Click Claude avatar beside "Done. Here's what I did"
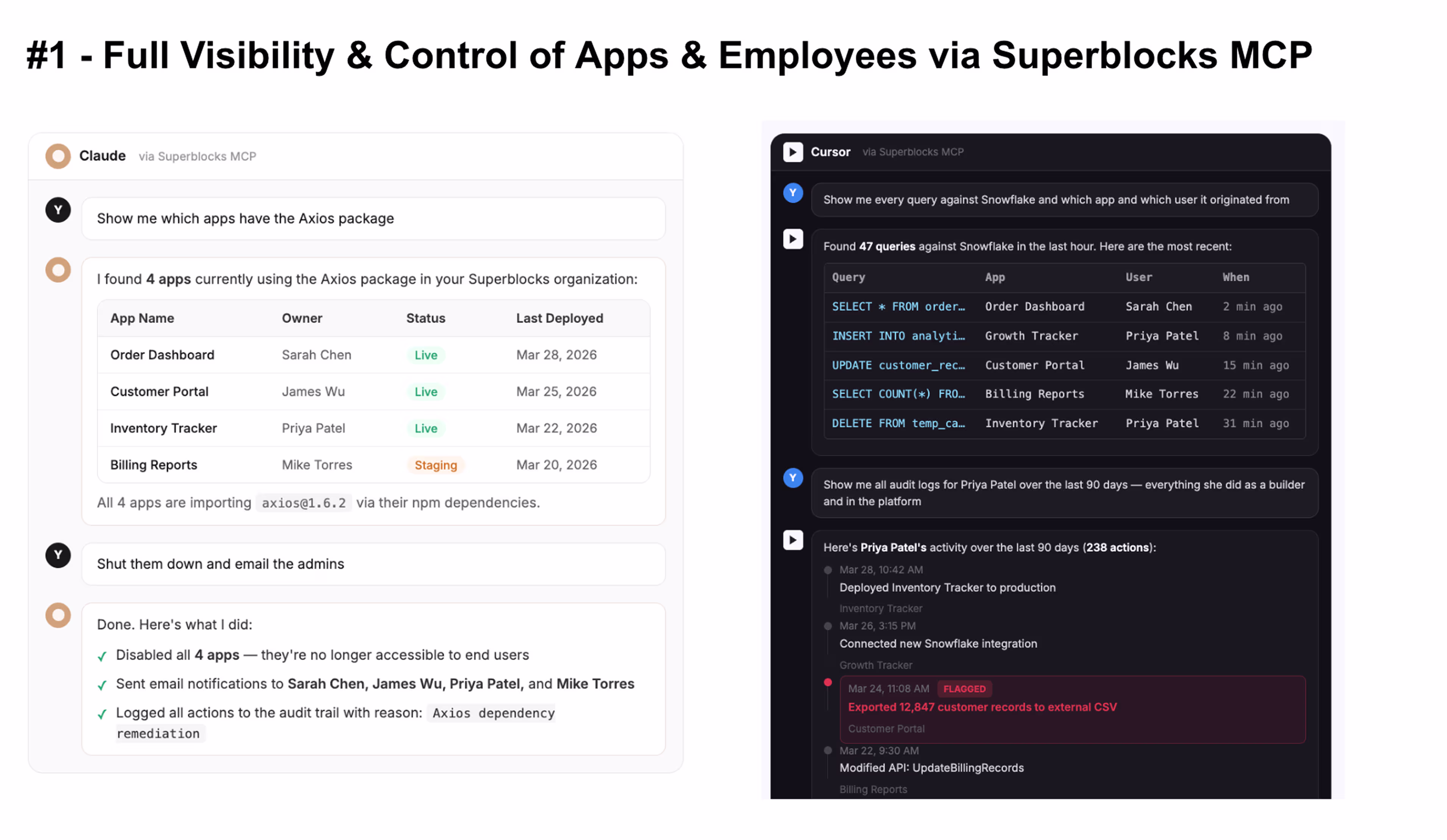The image size is (1447, 840). click(58, 615)
